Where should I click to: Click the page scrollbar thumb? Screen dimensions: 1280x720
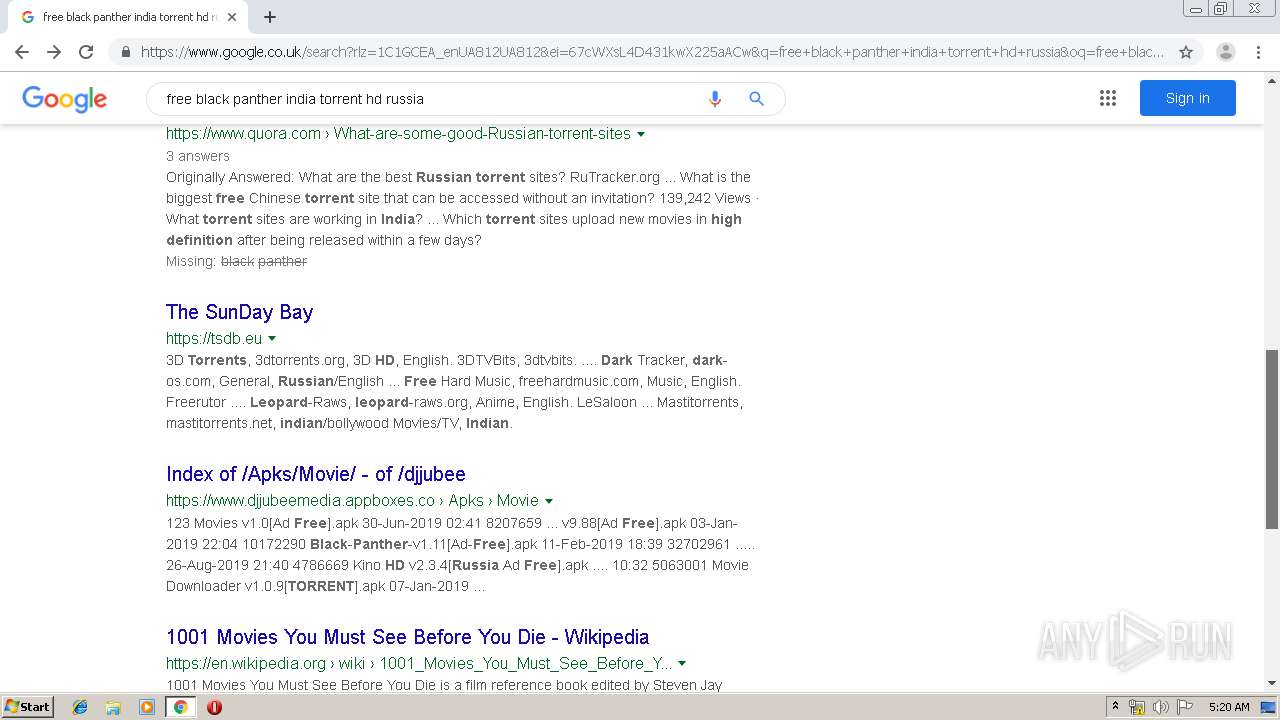tap(1271, 439)
